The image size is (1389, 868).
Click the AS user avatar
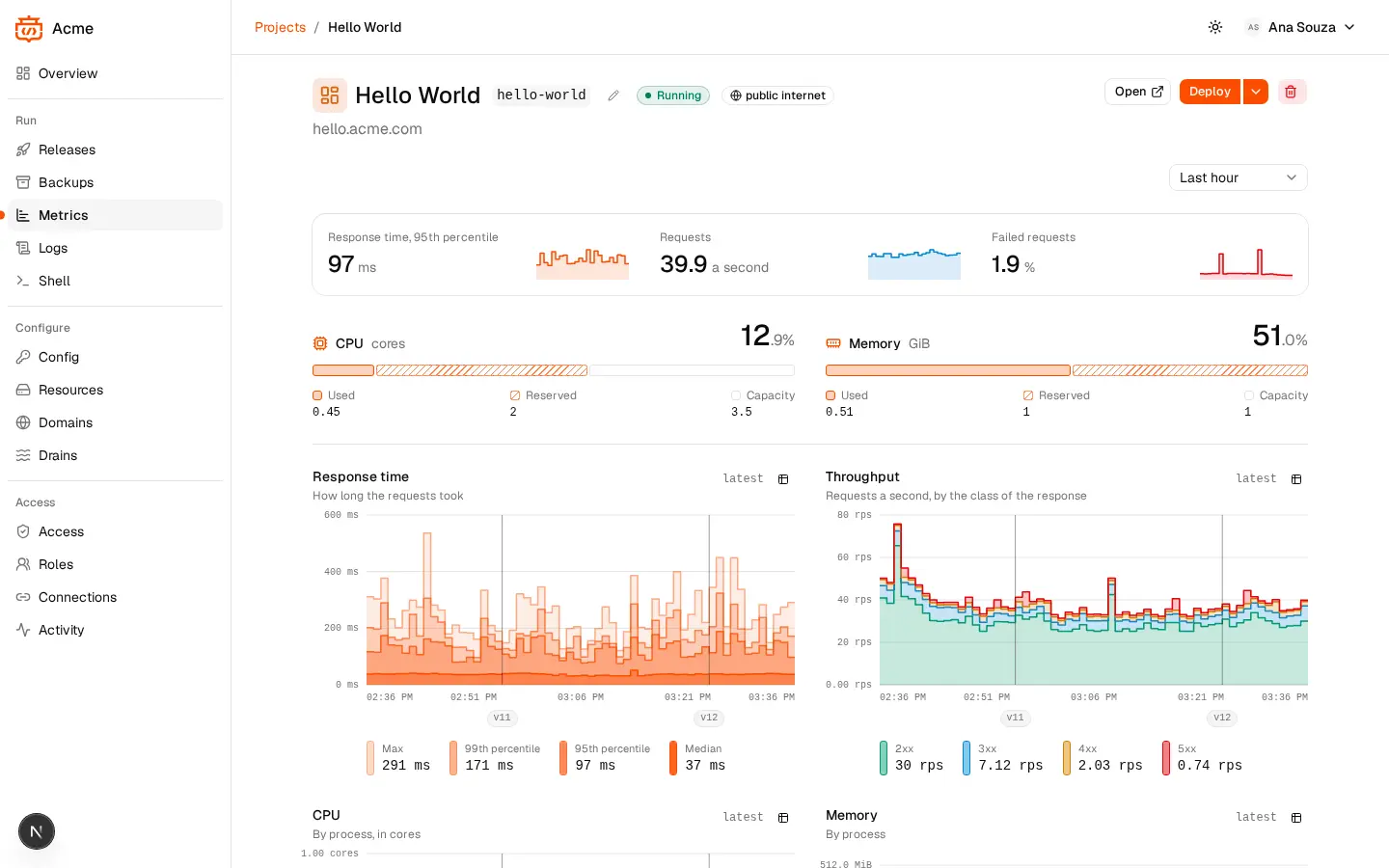pos(1253,27)
